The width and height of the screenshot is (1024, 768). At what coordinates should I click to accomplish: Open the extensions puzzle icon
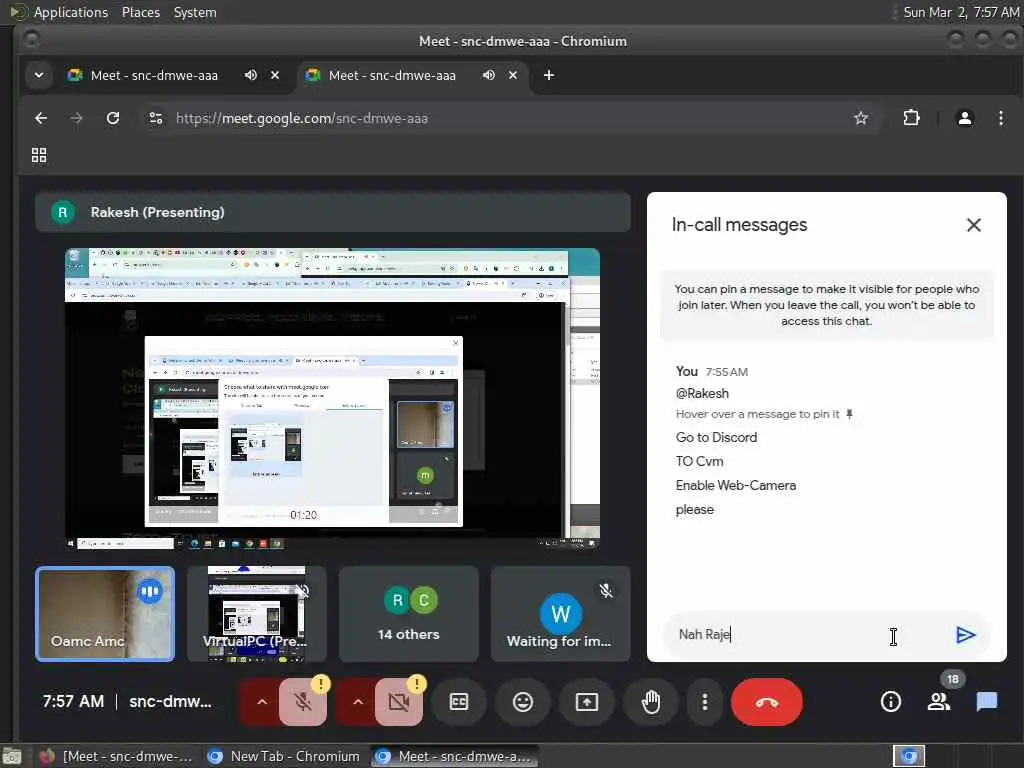[x=911, y=118]
